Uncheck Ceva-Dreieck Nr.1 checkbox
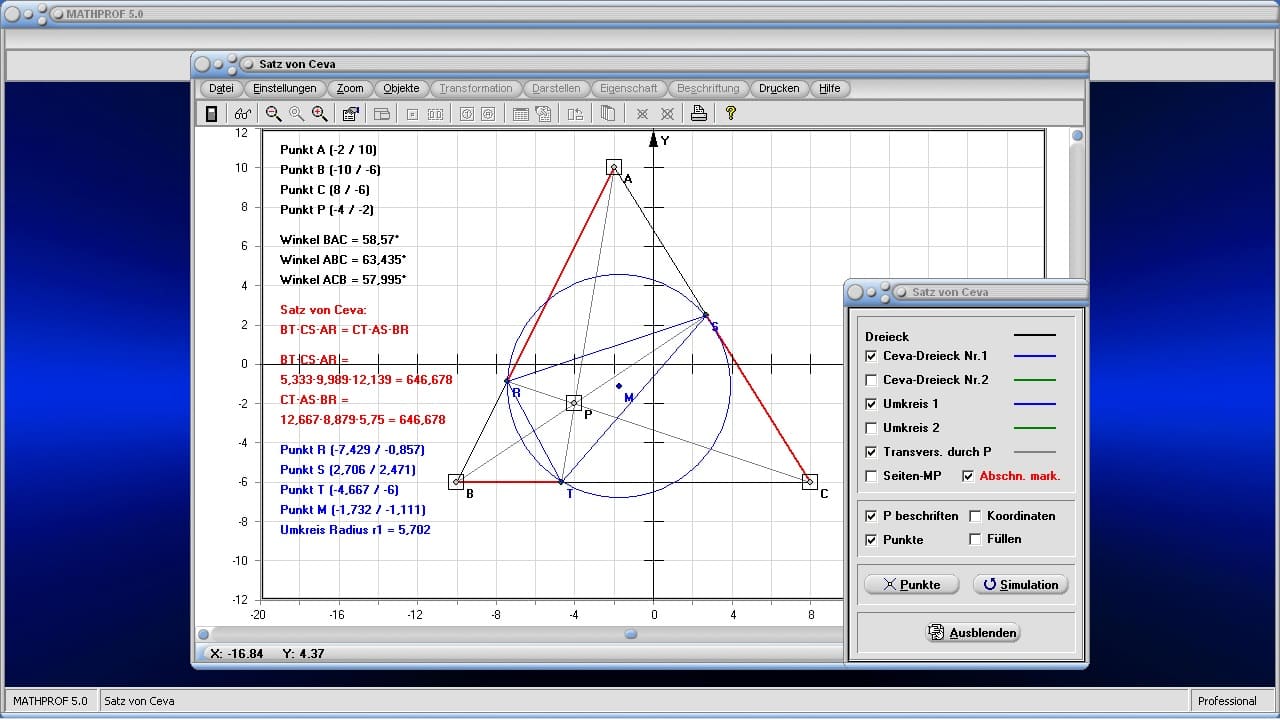Screen dimensions: 1280x720 click(871, 356)
